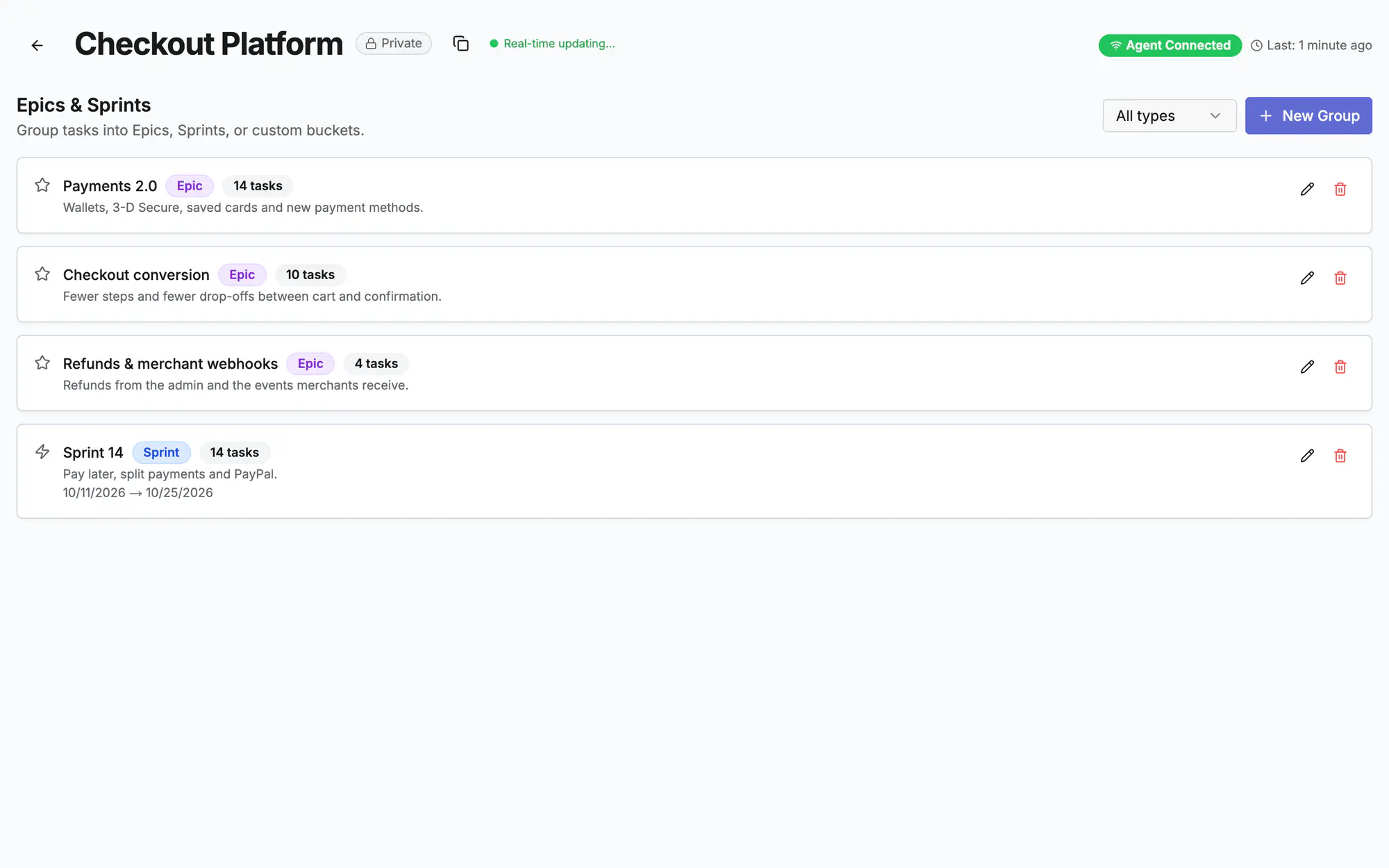Open the Sprint 14 title
This screenshot has width=1389, height=868.
(93, 453)
